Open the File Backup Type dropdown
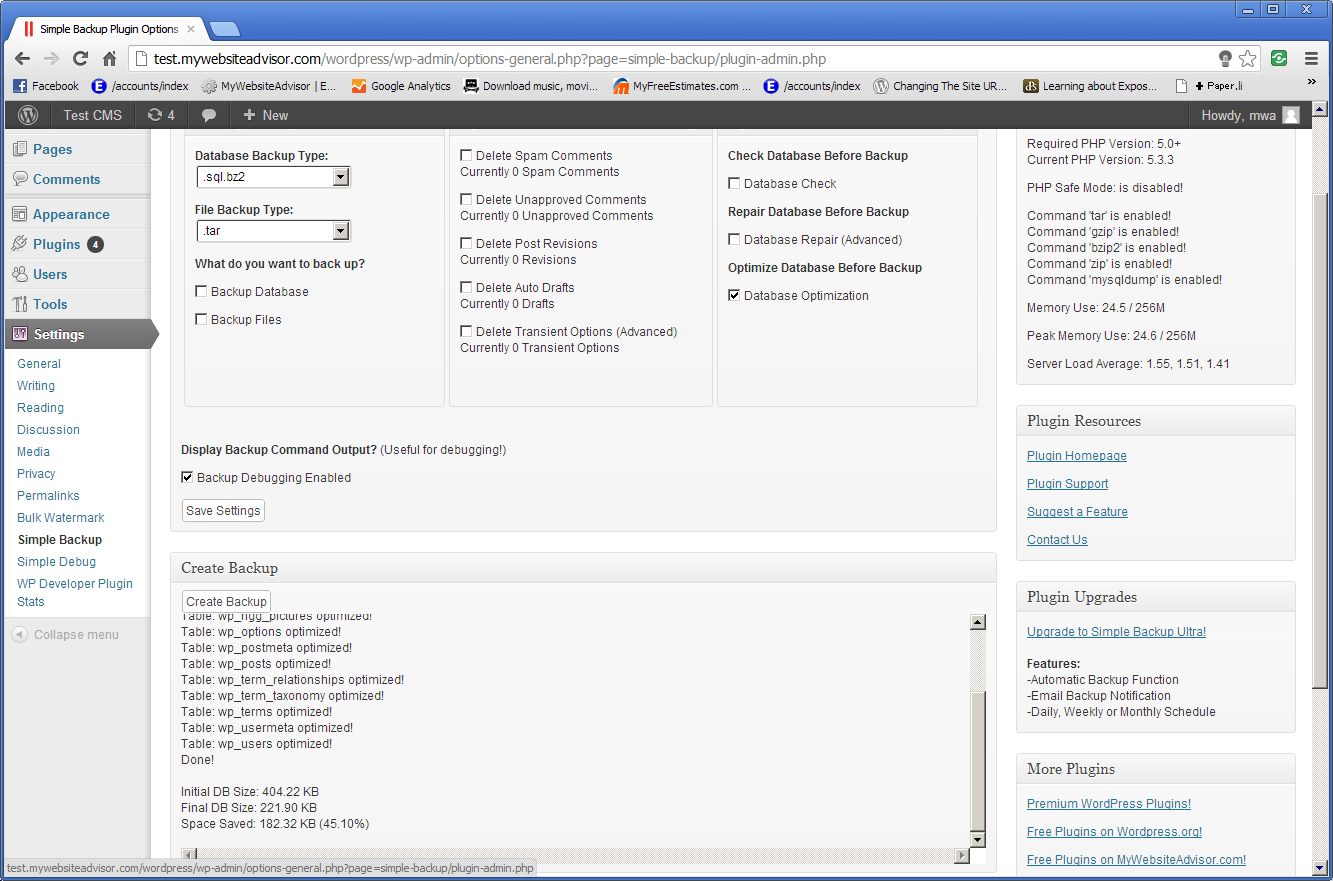Image resolution: width=1333 pixels, height=881 pixels. tap(273, 231)
